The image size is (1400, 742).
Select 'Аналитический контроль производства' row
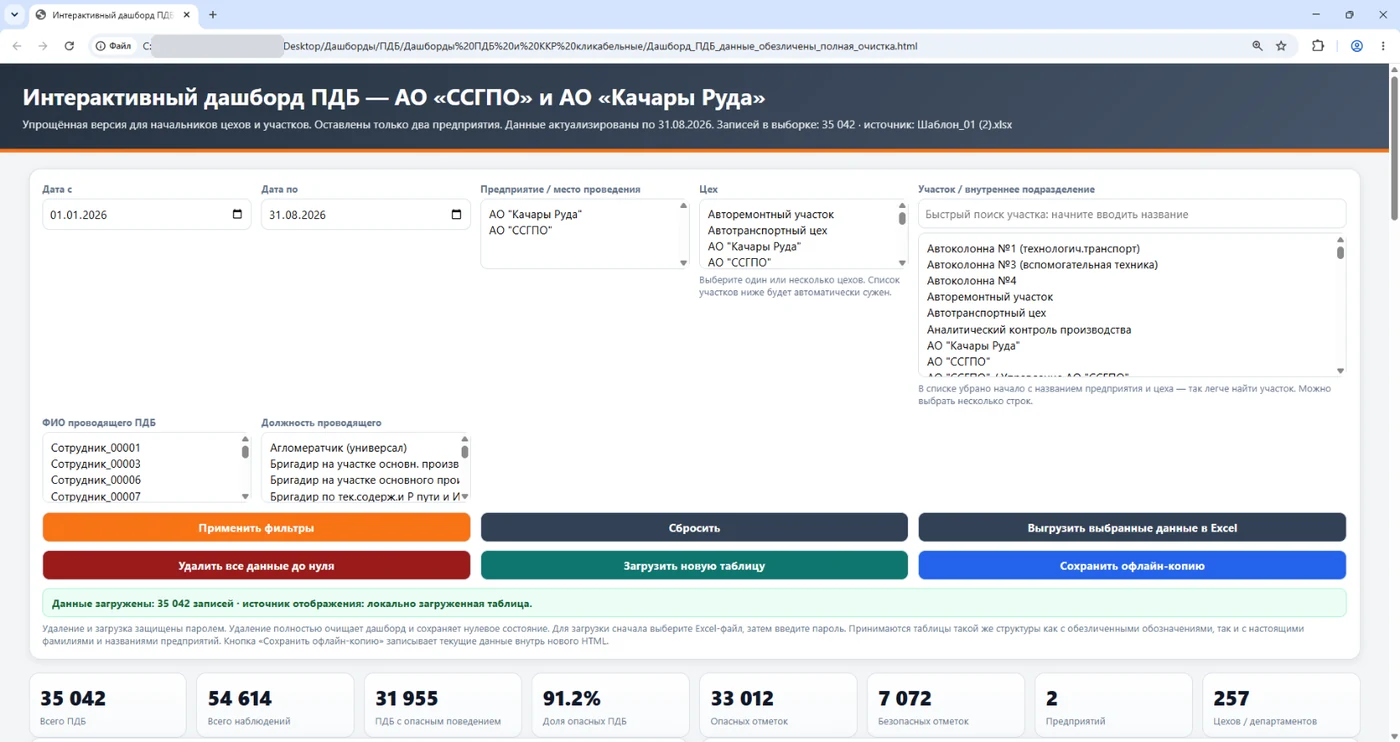(x=1127, y=329)
